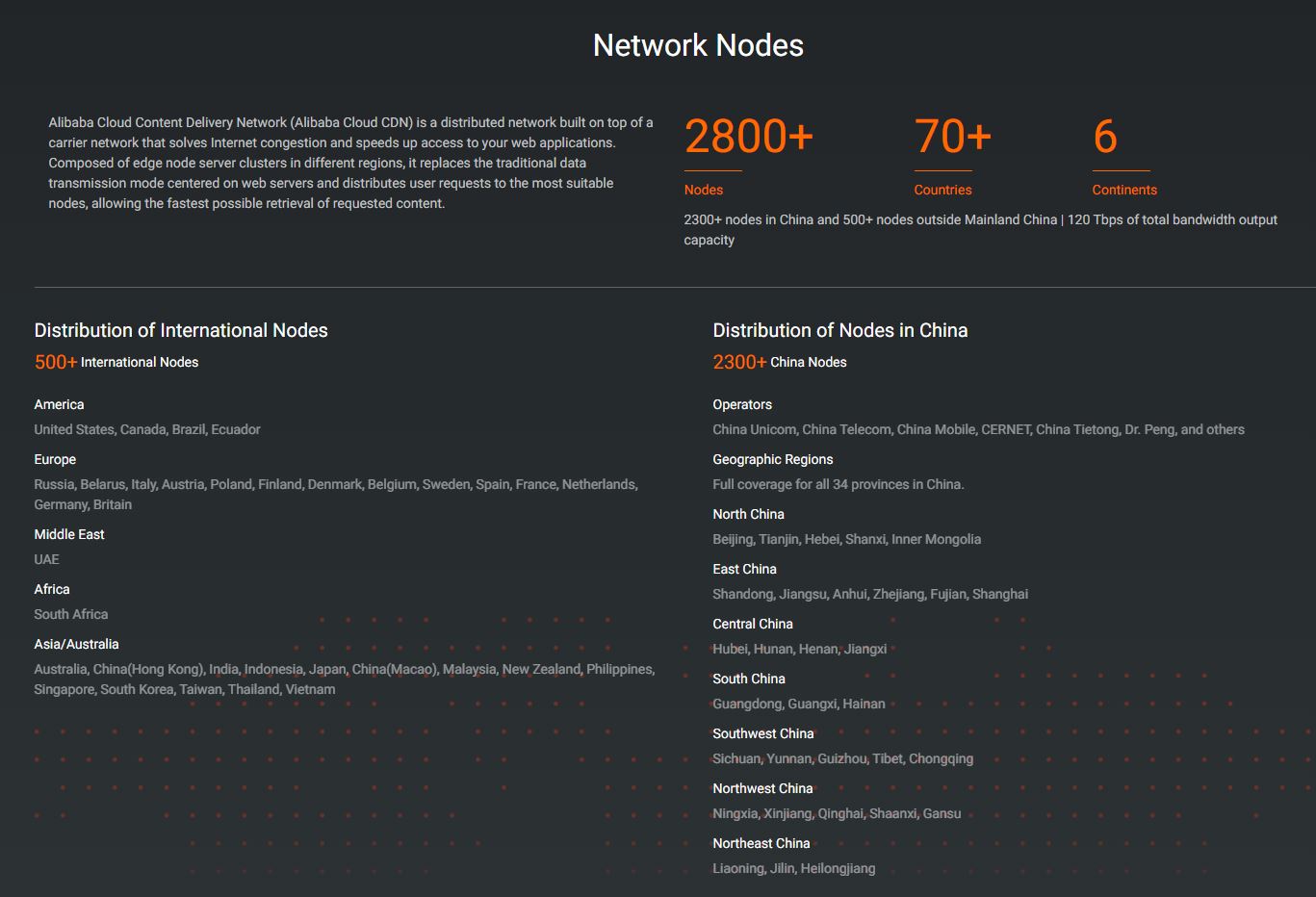Click the Ningxia, Xinjiang, Qinghai provinces line

838,813
